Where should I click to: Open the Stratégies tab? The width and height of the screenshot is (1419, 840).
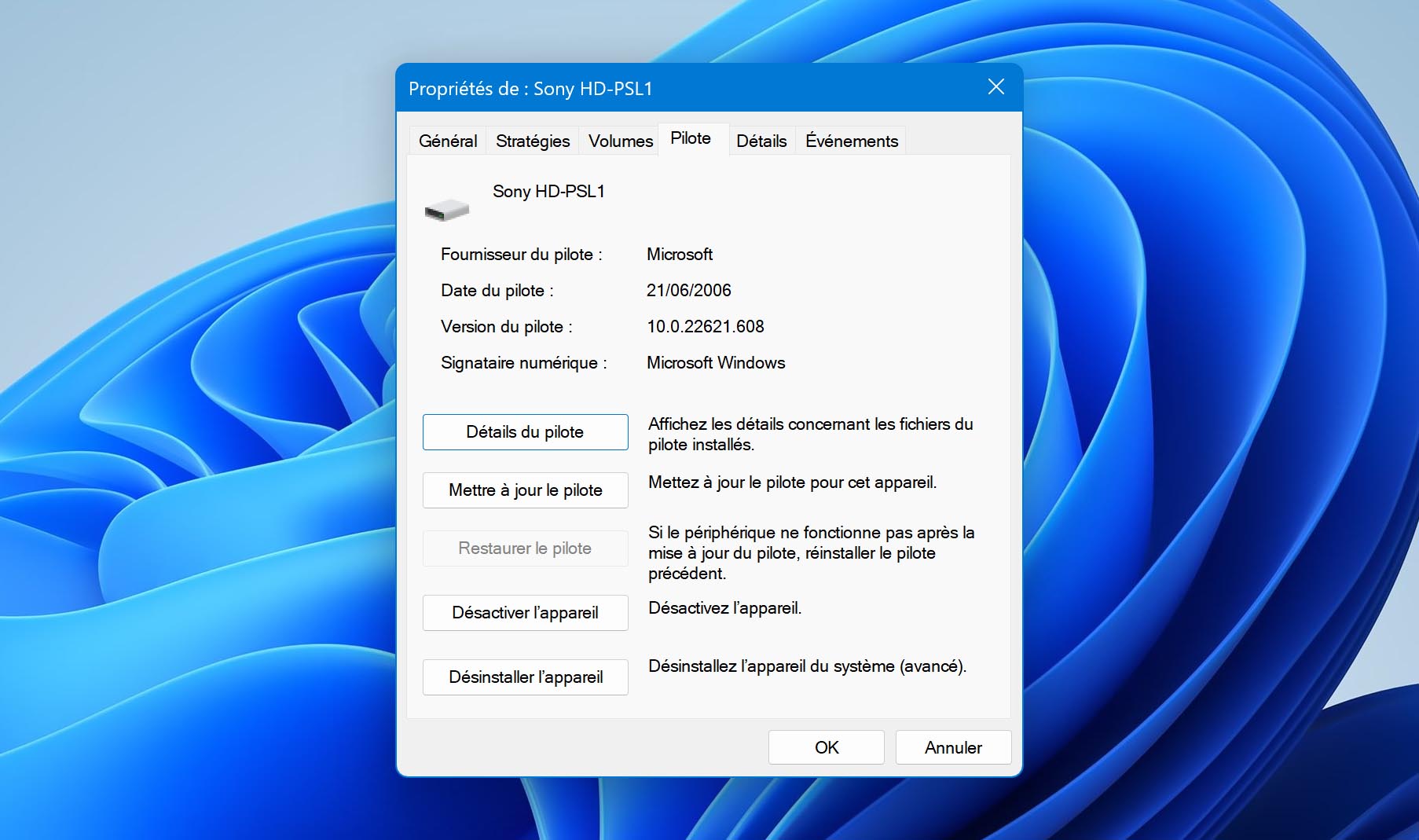tap(533, 141)
